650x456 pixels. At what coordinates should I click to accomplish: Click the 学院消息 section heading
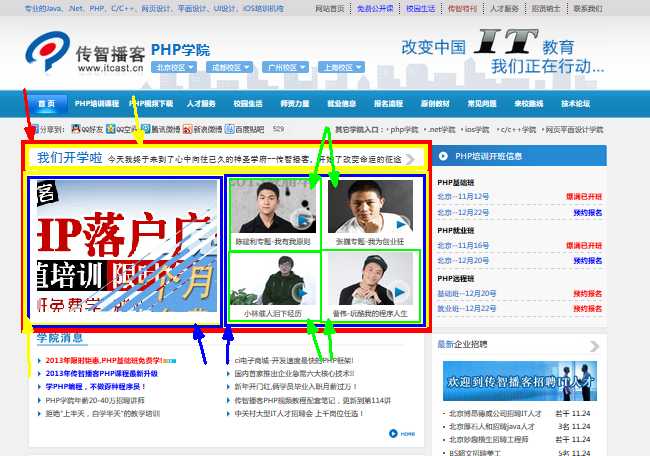(60, 338)
